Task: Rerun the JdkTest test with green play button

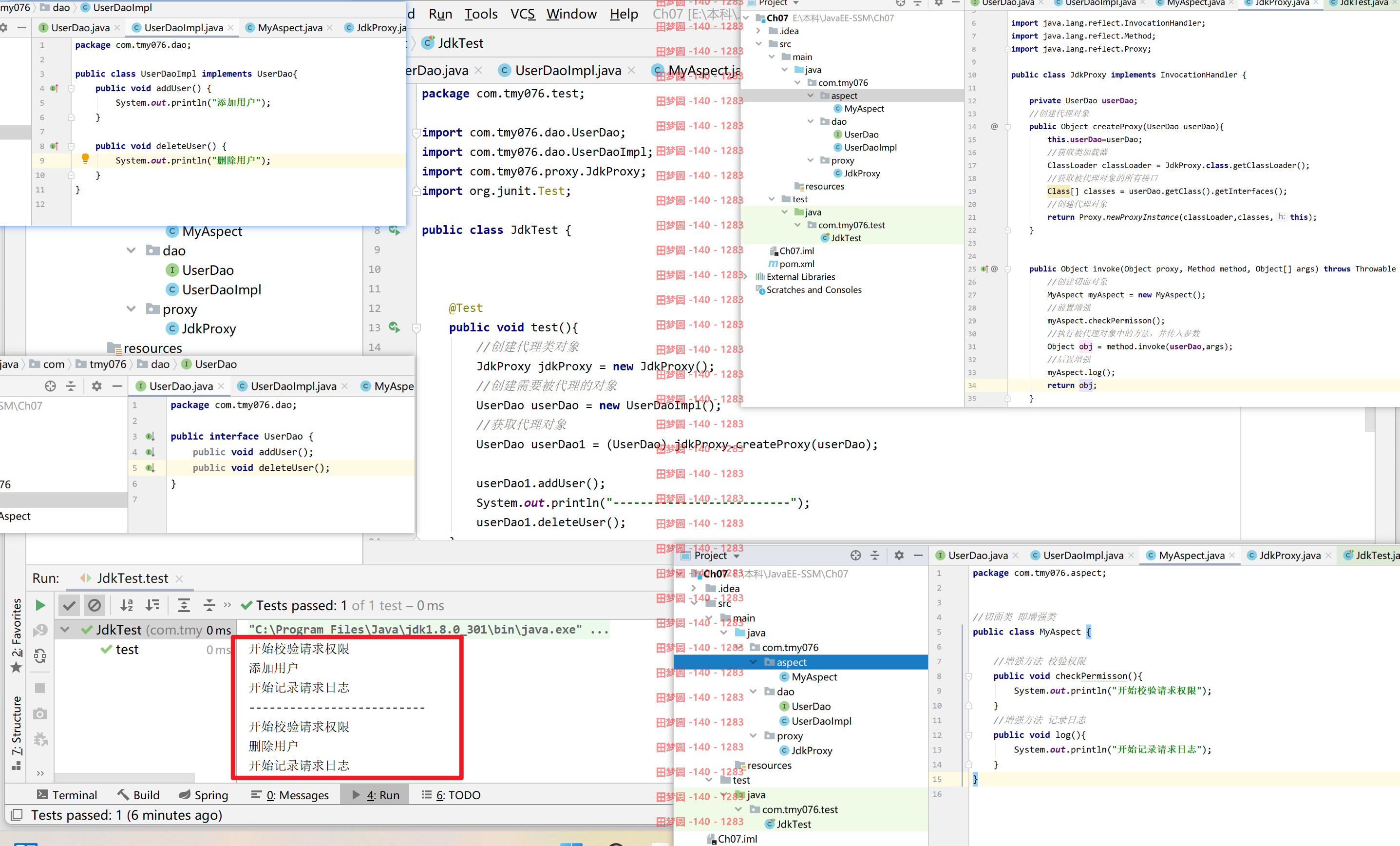Action: point(40,605)
